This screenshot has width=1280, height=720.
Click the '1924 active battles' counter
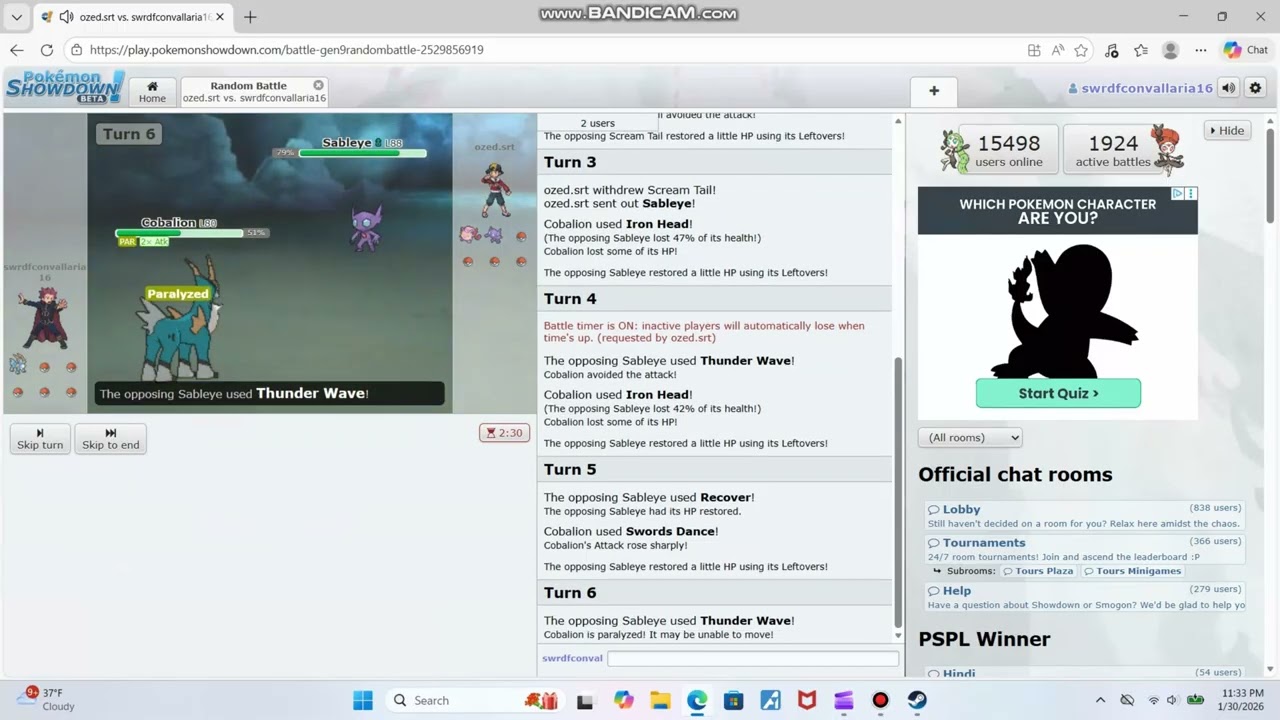[1112, 150]
